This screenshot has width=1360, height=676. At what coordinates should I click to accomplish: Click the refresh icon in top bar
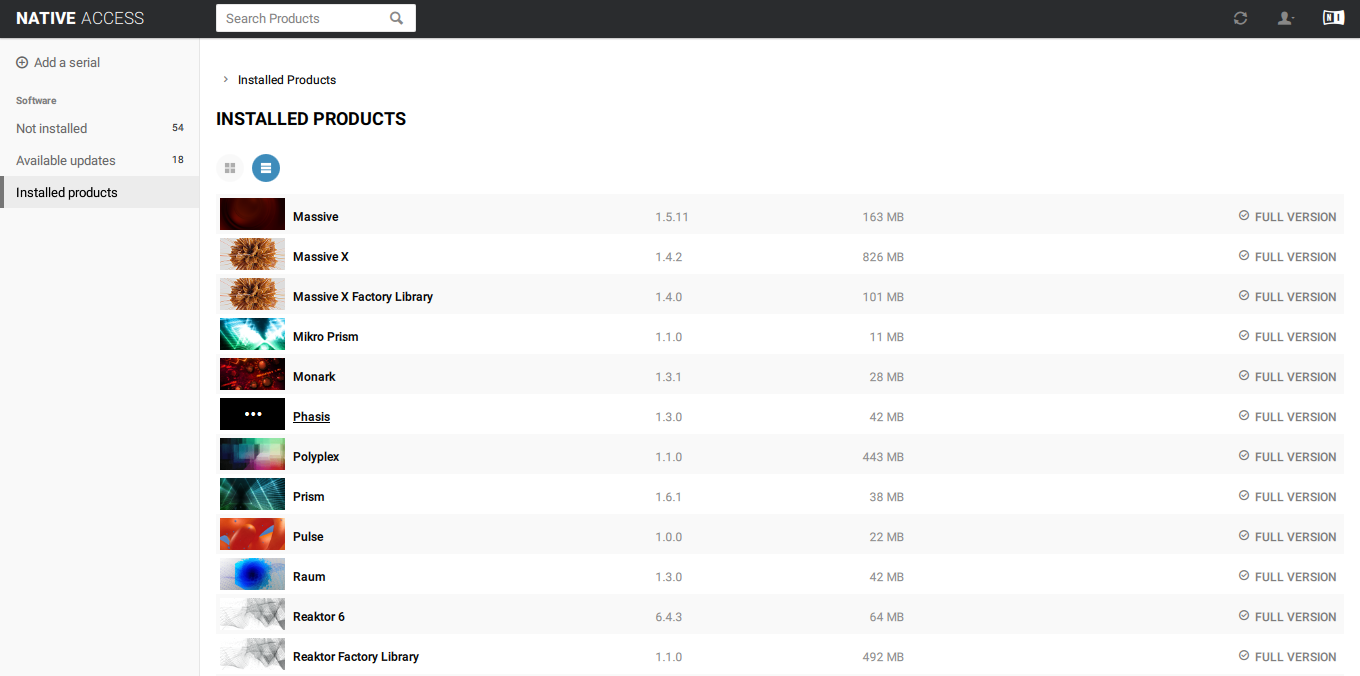click(x=1240, y=18)
